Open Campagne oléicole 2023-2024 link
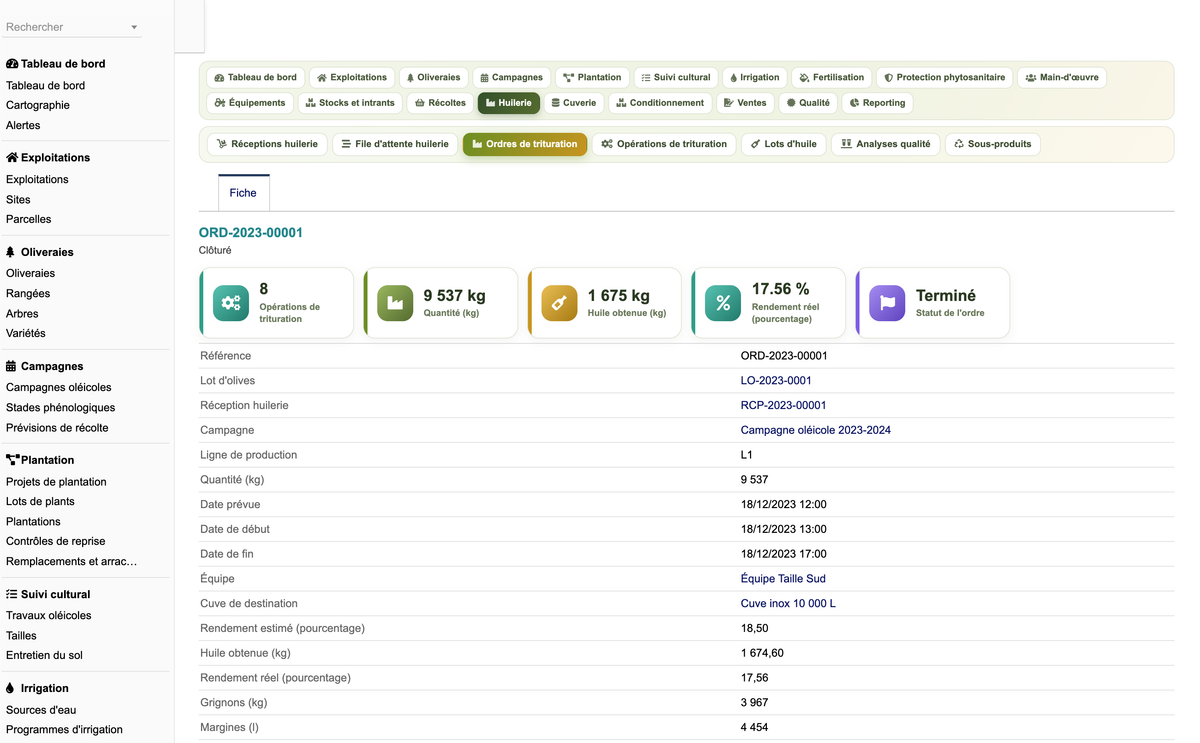Screen dimensions: 1200x743 (815, 430)
